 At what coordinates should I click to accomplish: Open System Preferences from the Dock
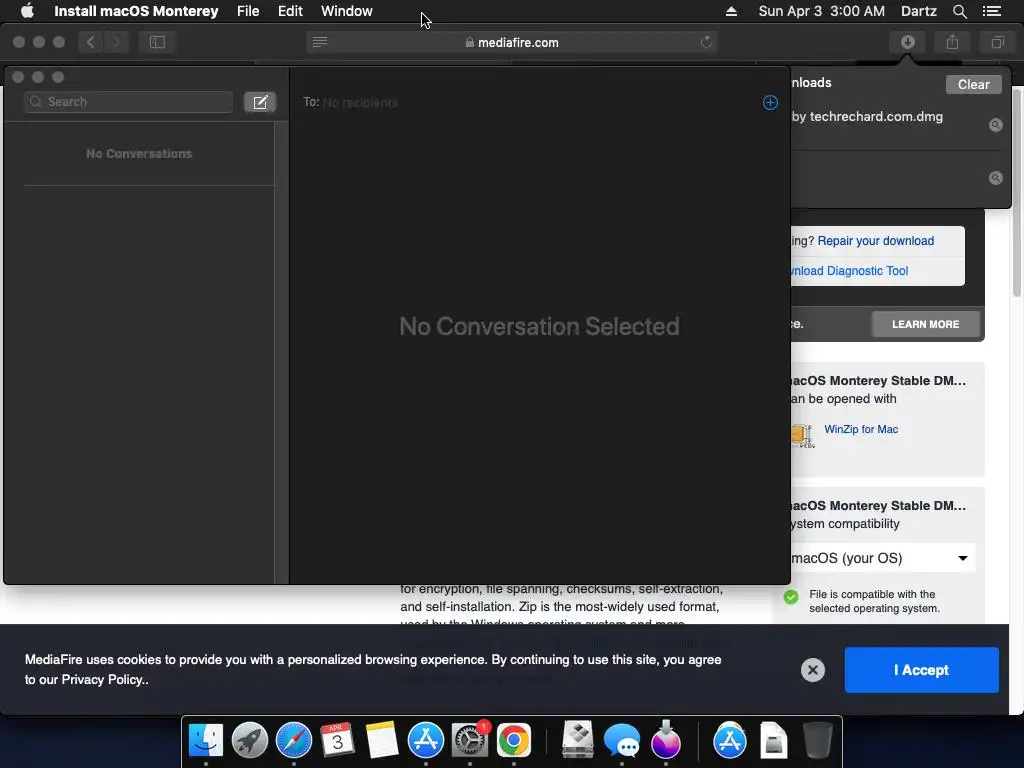tap(470, 740)
